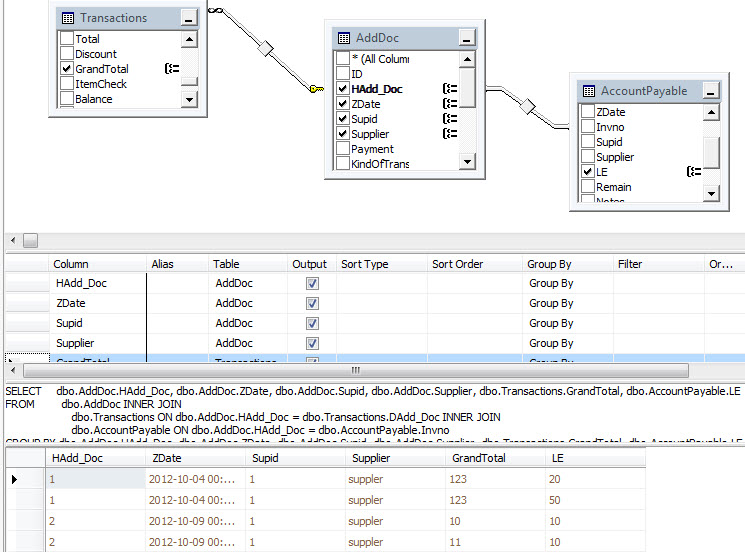
Task: Click the AddDoc list scroll down arrow
Action: click(x=467, y=162)
